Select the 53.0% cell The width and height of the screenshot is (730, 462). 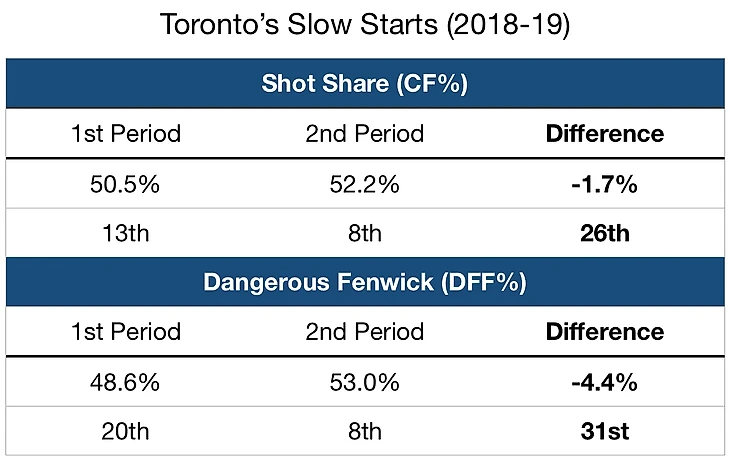click(365, 382)
